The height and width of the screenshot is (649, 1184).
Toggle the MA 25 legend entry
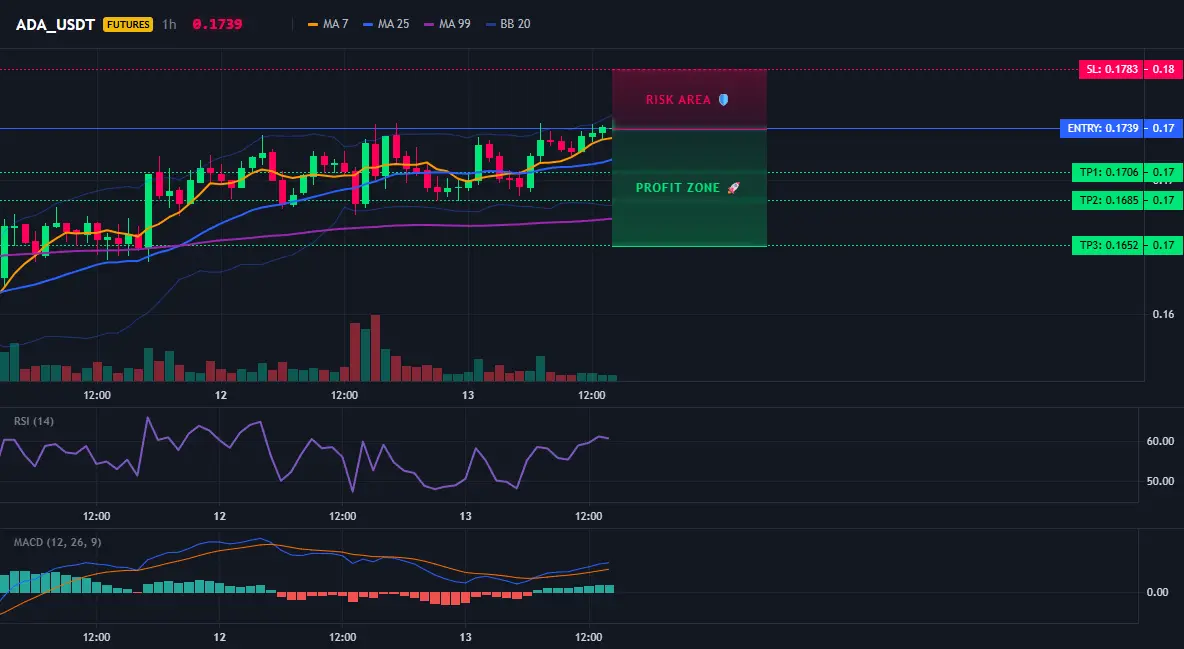click(x=387, y=24)
